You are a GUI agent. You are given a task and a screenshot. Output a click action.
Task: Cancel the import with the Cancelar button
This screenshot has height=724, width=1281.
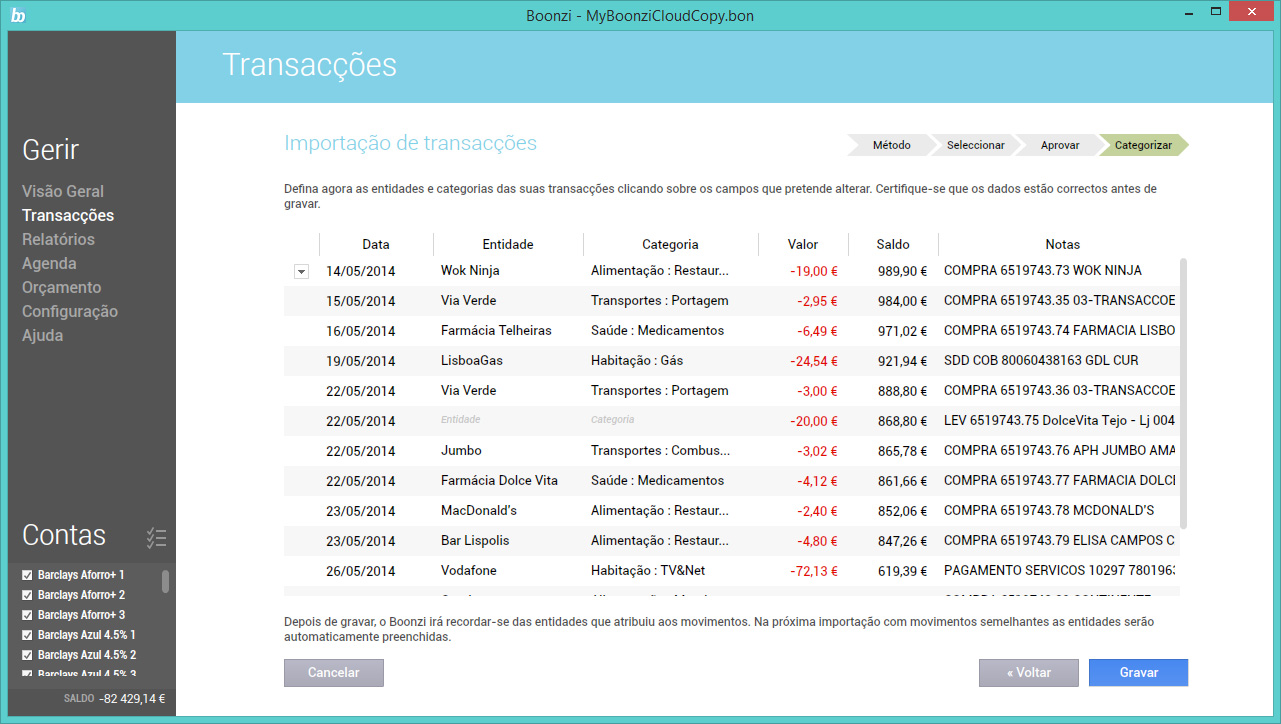[x=333, y=673]
